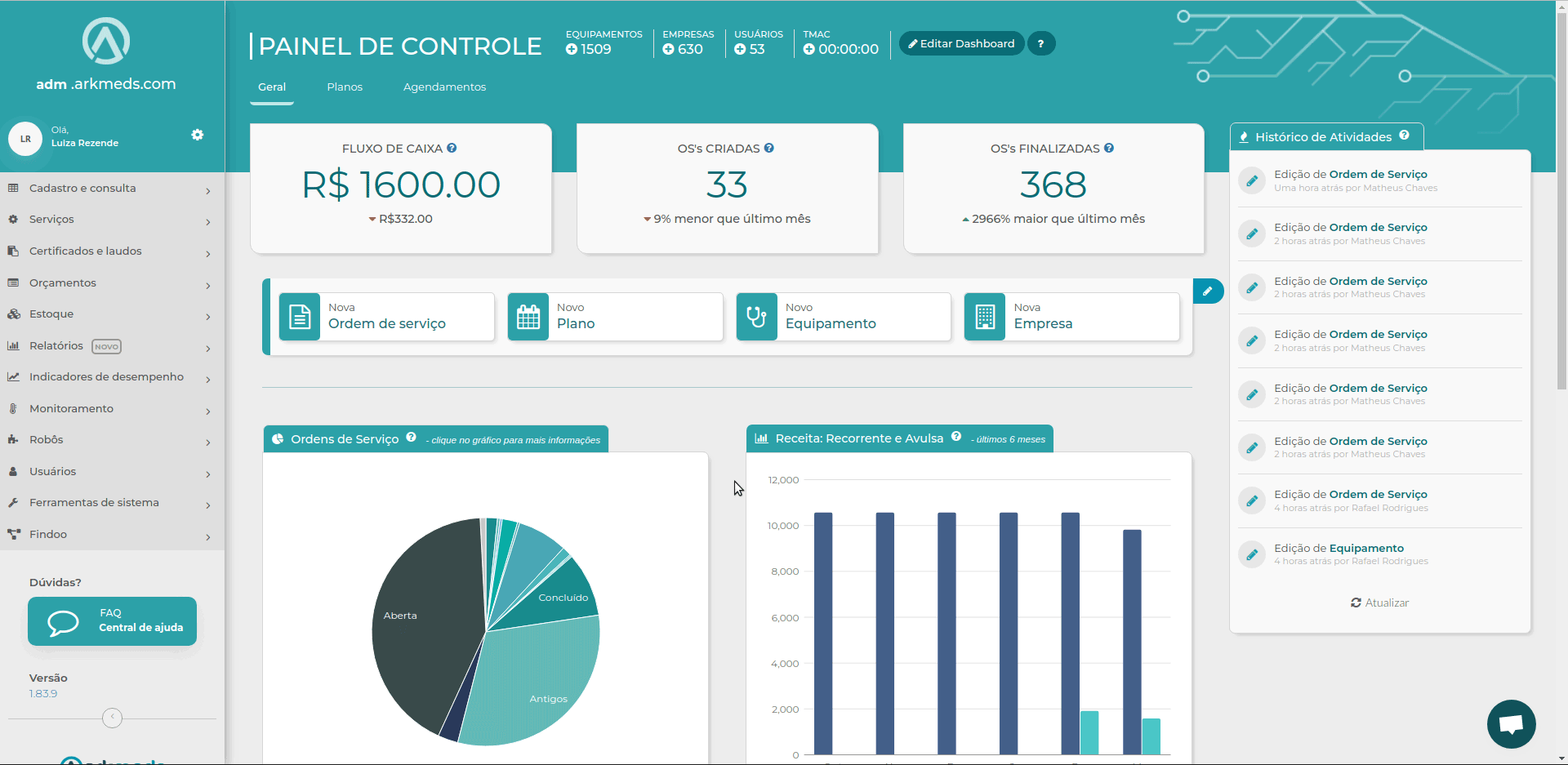Switch to the Agendamentos tab
The height and width of the screenshot is (765, 1568).
tap(444, 87)
